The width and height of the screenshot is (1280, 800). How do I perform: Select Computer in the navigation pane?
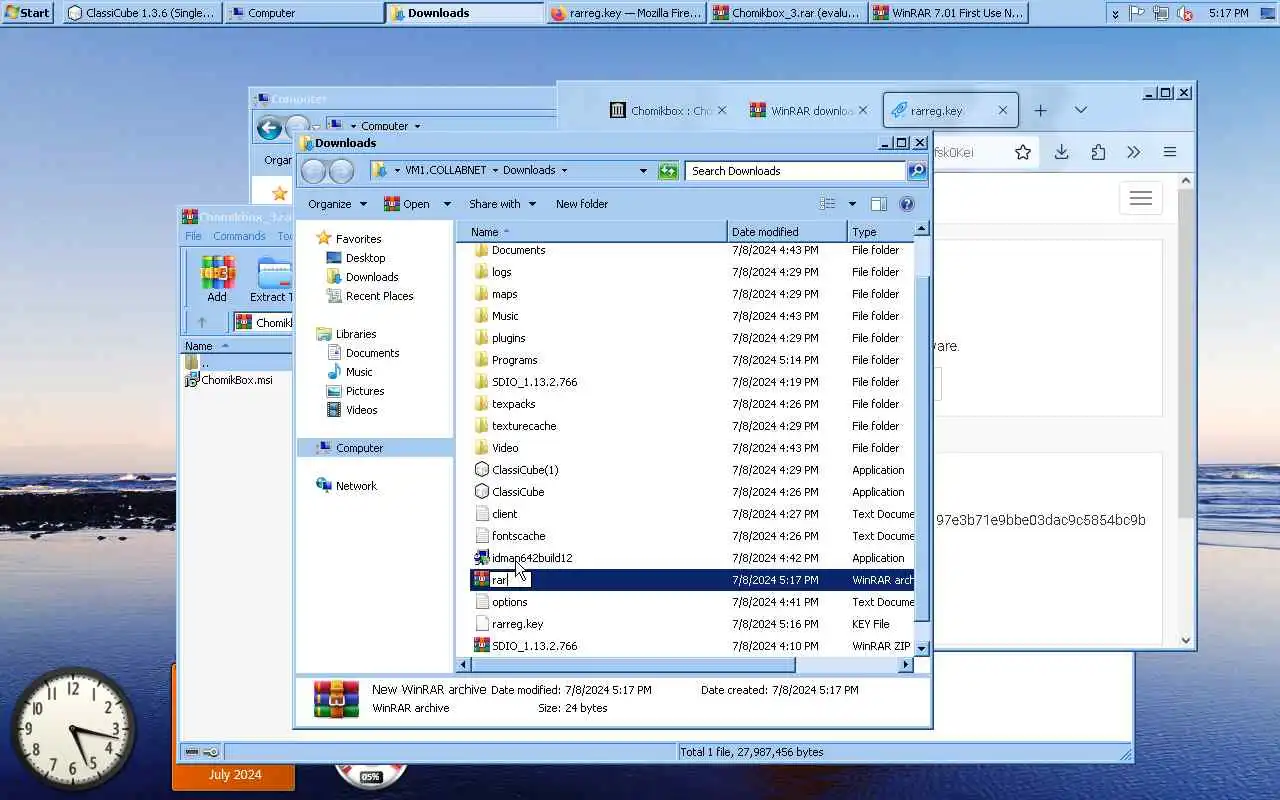tap(375, 448)
